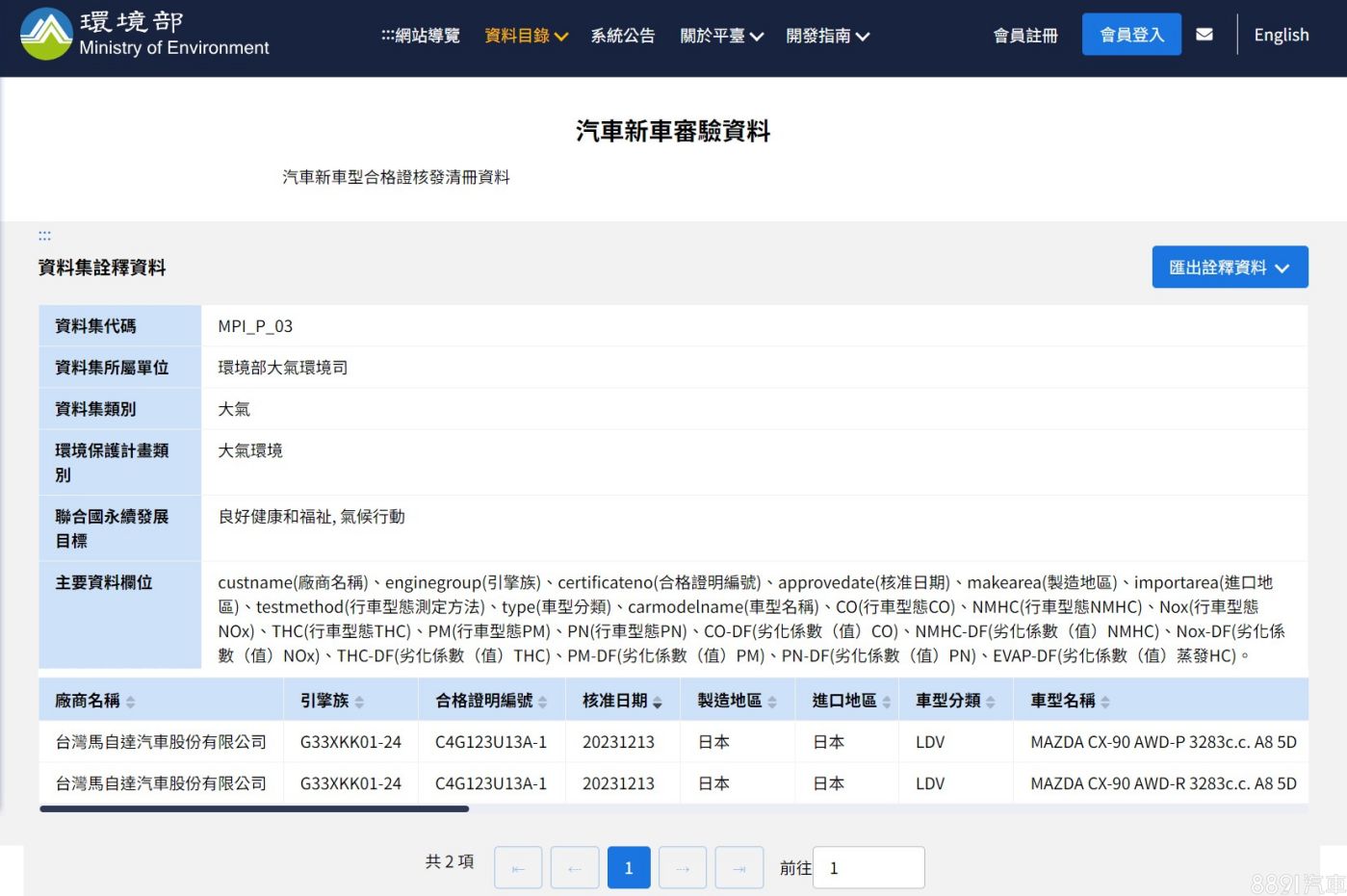Sort by 車型名稱 column sort icon
This screenshot has width=1347, height=896.
click(1105, 703)
